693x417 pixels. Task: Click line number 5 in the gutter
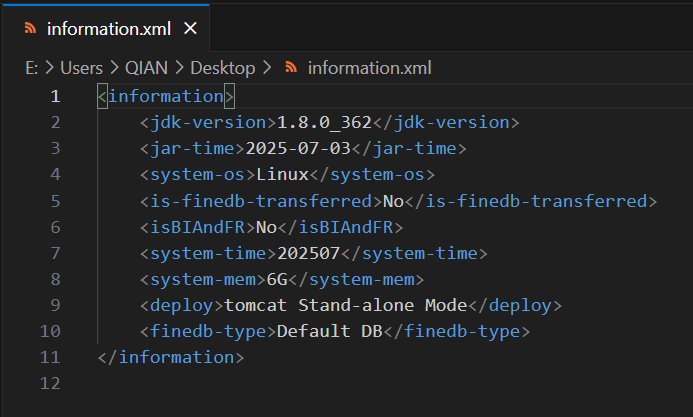[55, 201]
